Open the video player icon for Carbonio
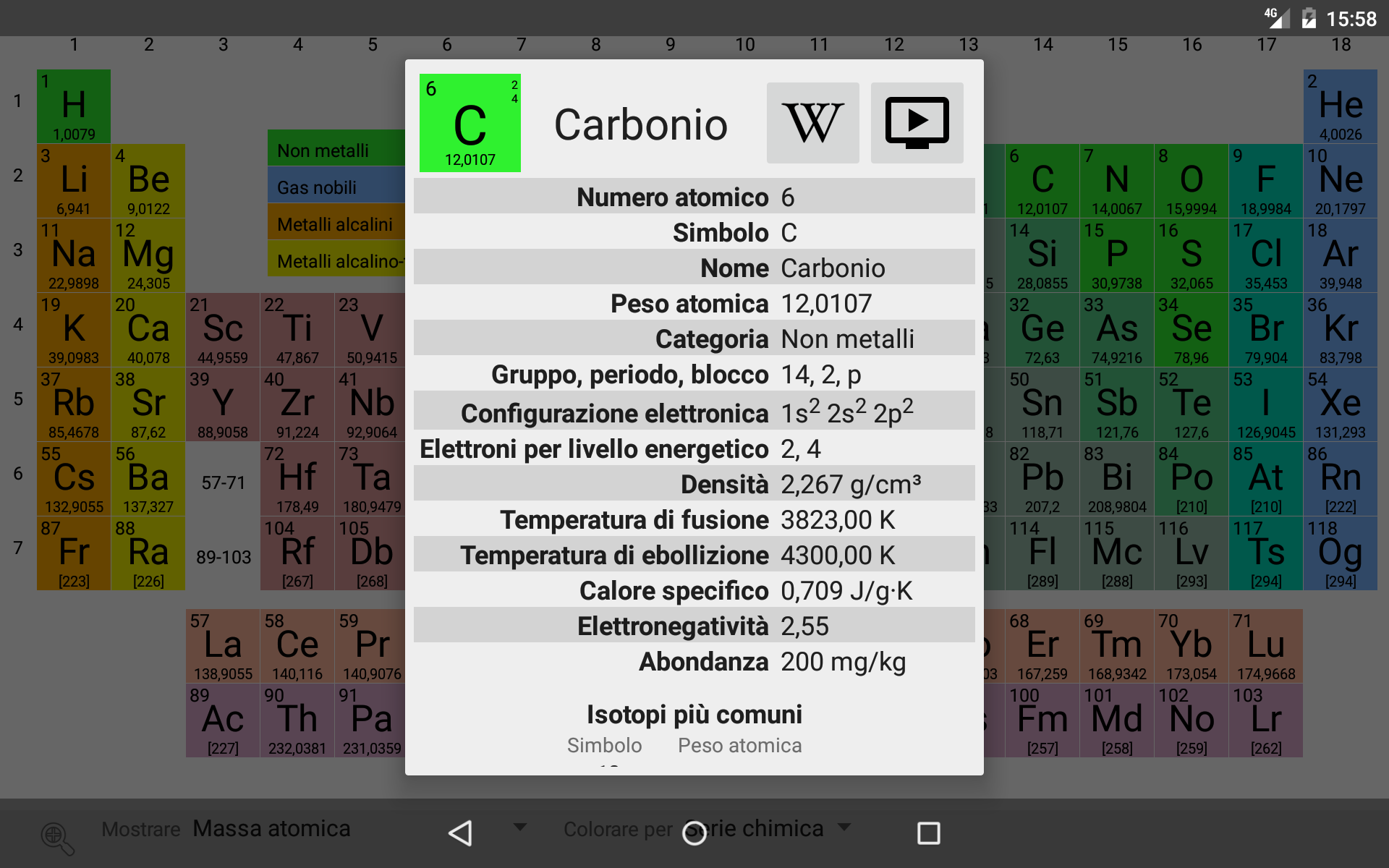The image size is (1389, 868). [917, 123]
